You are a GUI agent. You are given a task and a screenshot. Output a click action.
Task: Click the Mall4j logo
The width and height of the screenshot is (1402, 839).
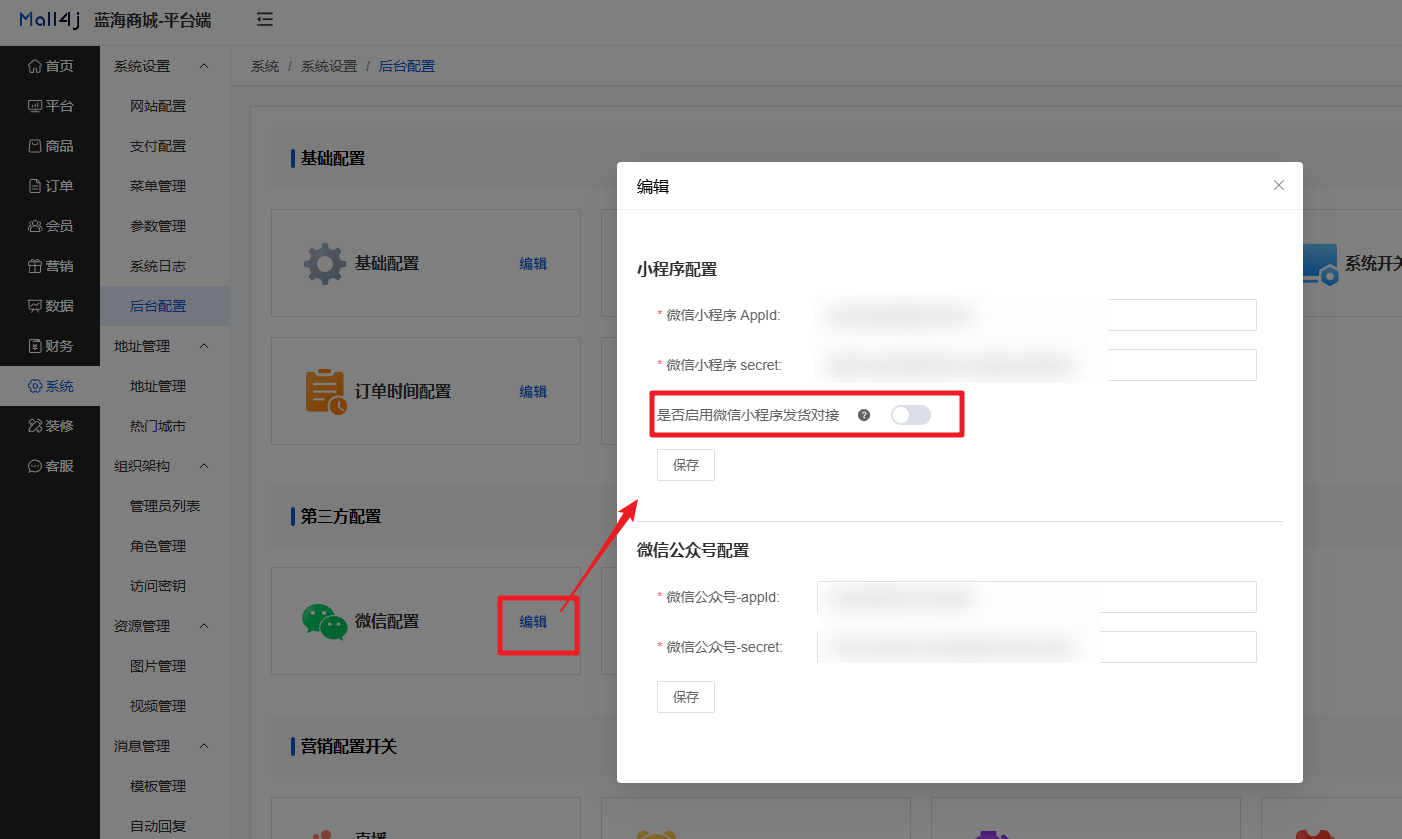pyautogui.click(x=50, y=20)
